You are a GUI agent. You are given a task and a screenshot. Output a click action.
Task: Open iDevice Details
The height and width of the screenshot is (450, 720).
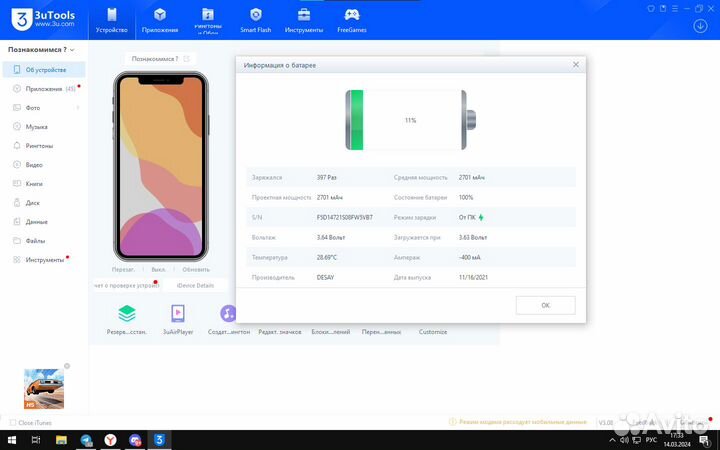195,285
